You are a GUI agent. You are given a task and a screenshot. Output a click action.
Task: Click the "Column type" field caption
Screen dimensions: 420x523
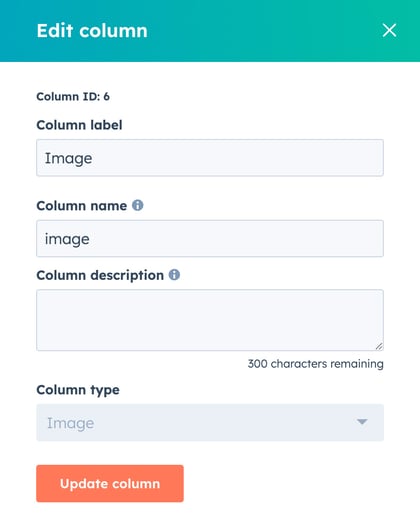78,390
